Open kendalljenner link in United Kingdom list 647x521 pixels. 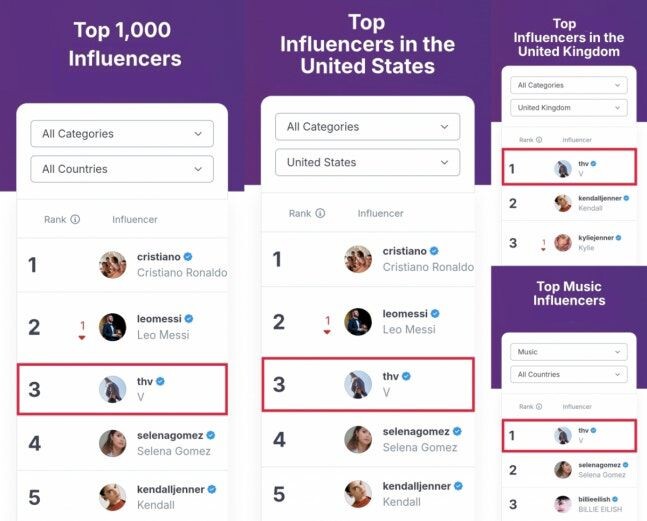click(602, 198)
